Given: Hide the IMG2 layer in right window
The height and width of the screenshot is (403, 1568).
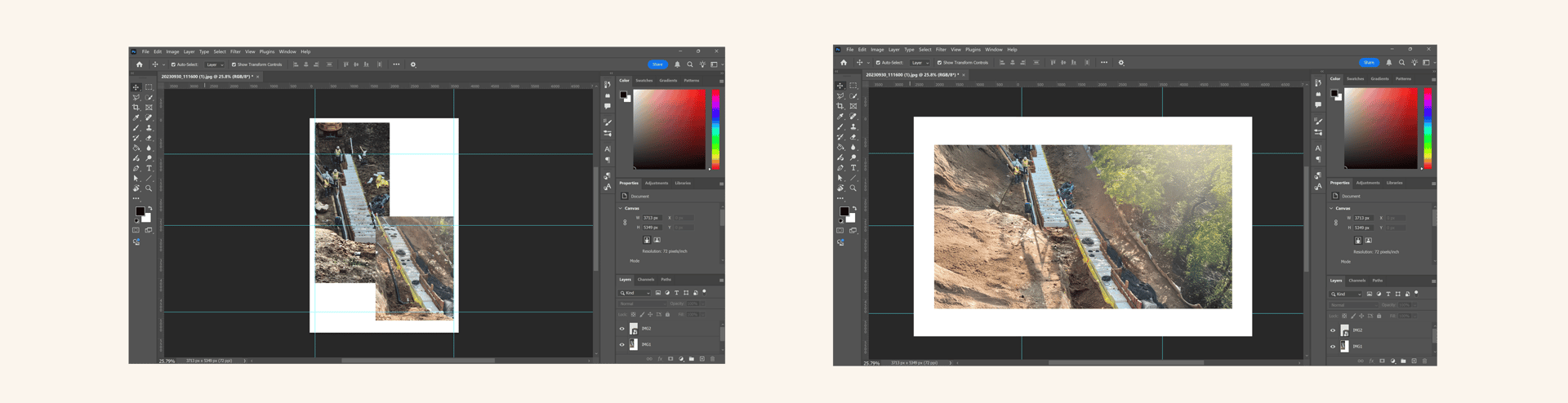Looking at the screenshot, I should click(1333, 330).
